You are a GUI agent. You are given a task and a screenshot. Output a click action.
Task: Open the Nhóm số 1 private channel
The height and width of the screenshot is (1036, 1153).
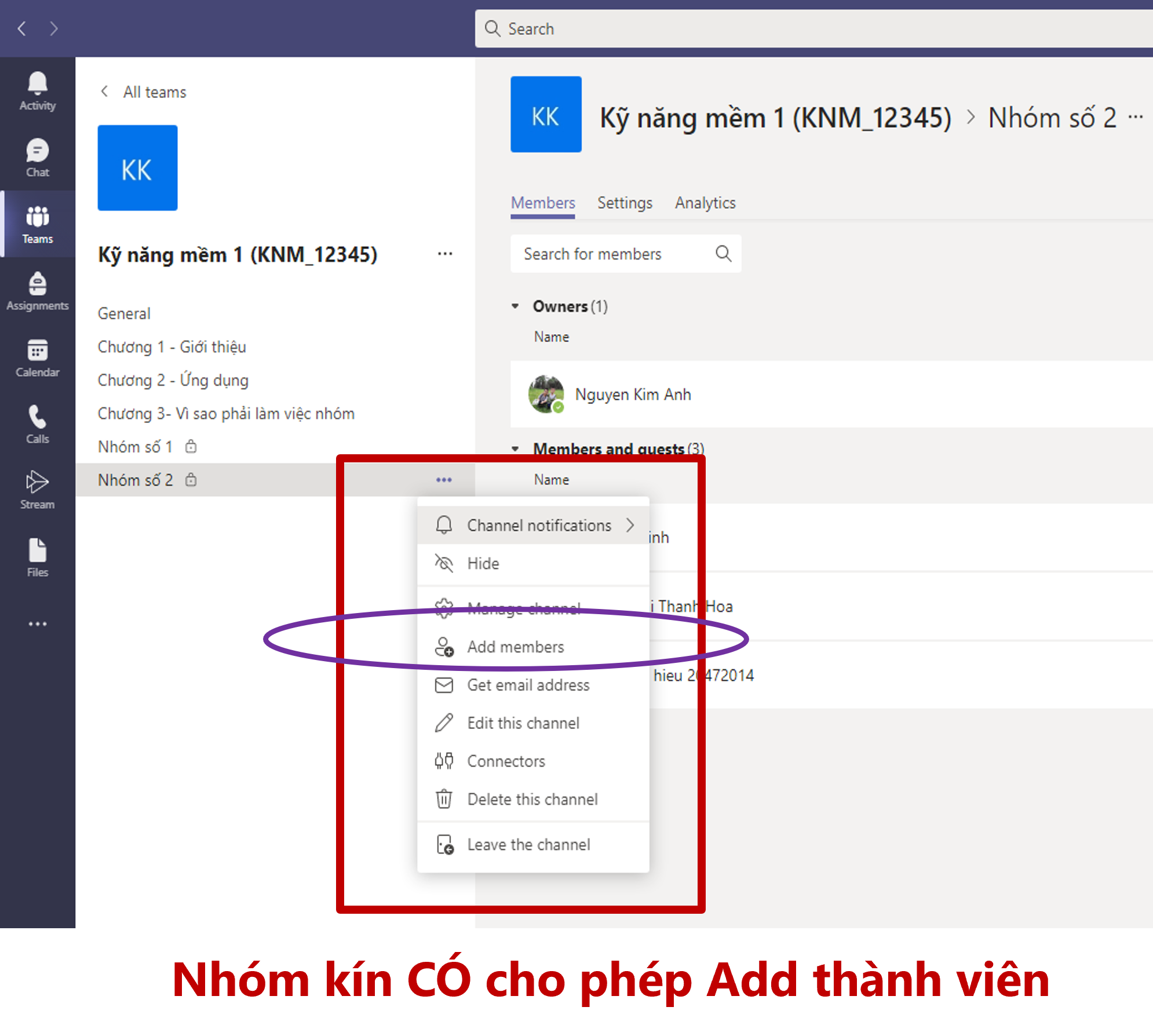coord(136,447)
